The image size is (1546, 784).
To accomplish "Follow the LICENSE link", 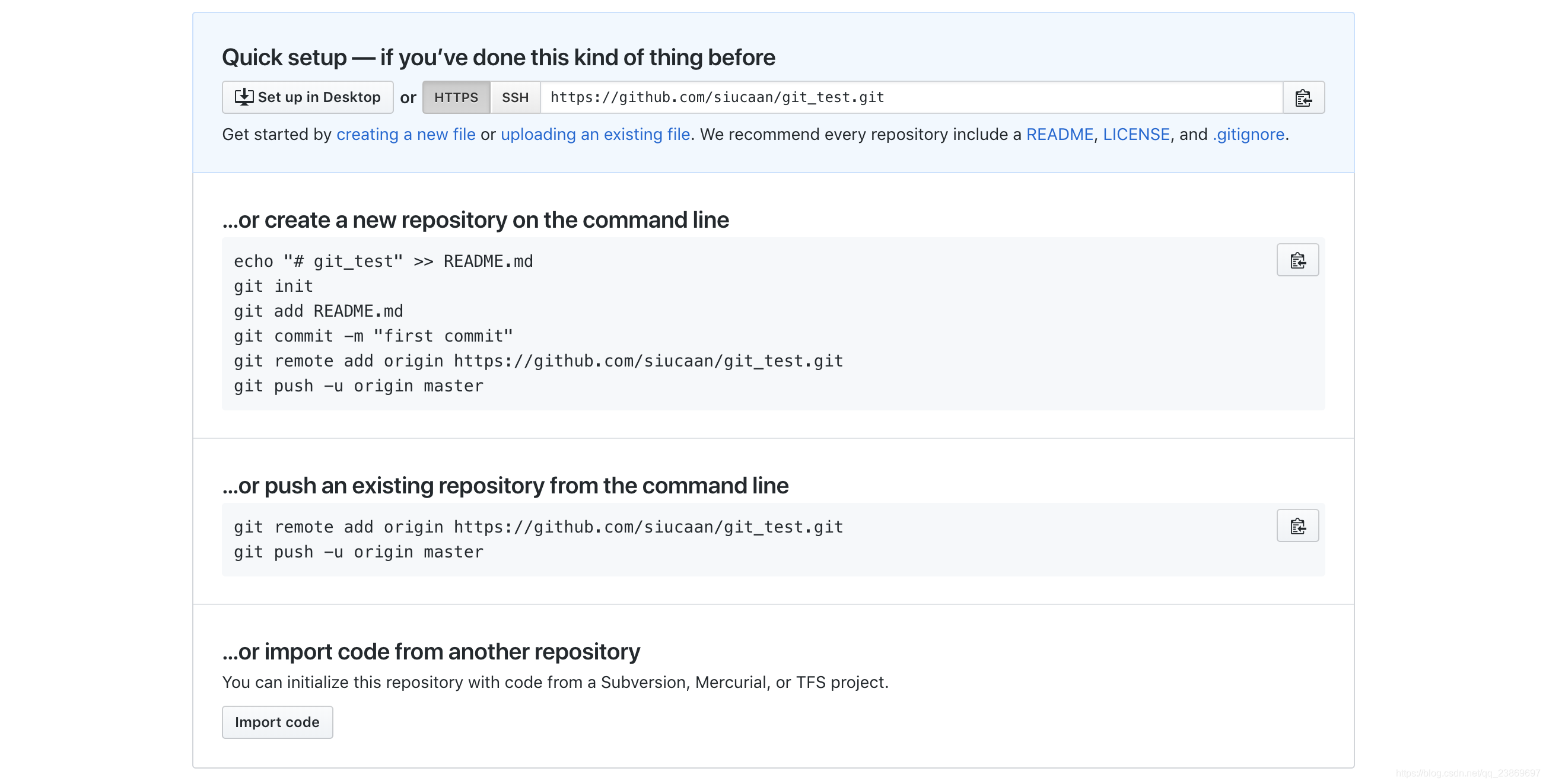I will coord(1136,135).
